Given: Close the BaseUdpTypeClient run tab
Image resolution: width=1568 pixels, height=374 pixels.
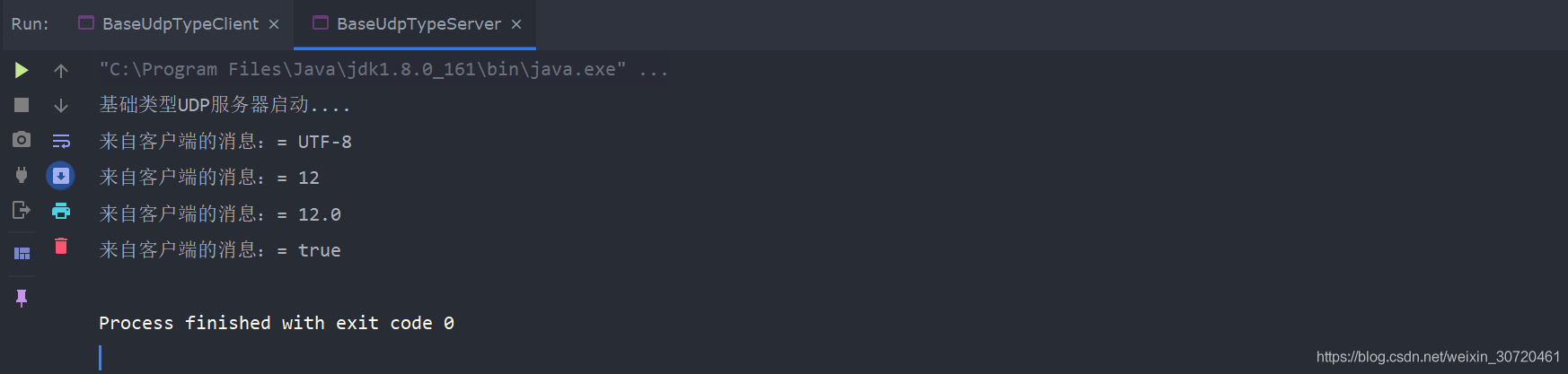Looking at the screenshot, I should pos(274,24).
